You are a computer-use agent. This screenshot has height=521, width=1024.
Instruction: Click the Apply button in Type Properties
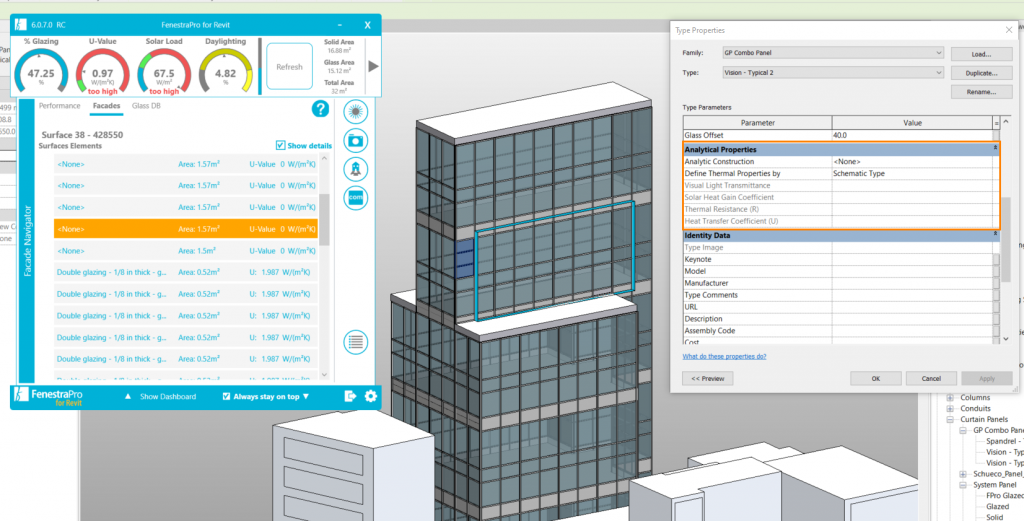pos(987,379)
